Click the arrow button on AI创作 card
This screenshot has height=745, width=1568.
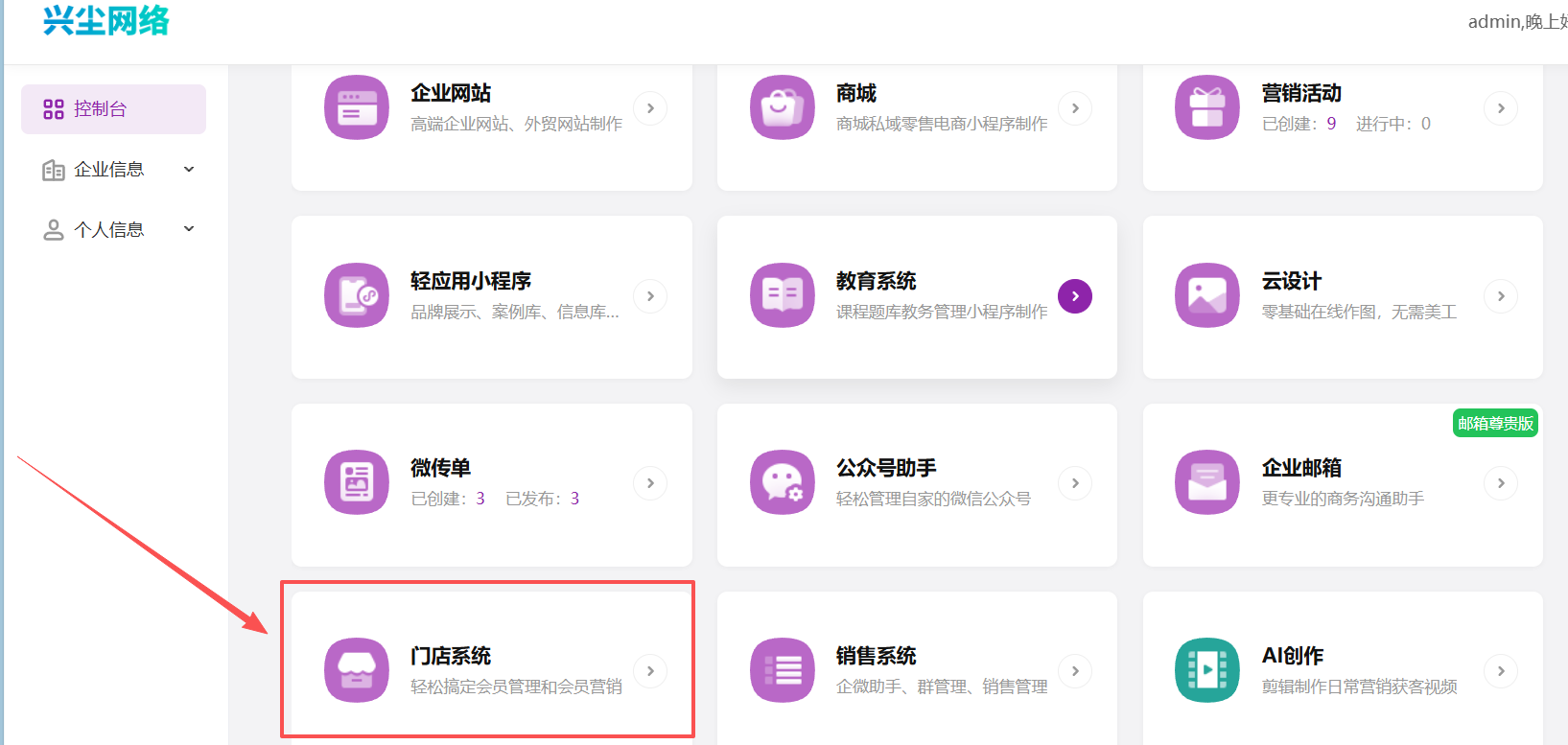point(1501,671)
